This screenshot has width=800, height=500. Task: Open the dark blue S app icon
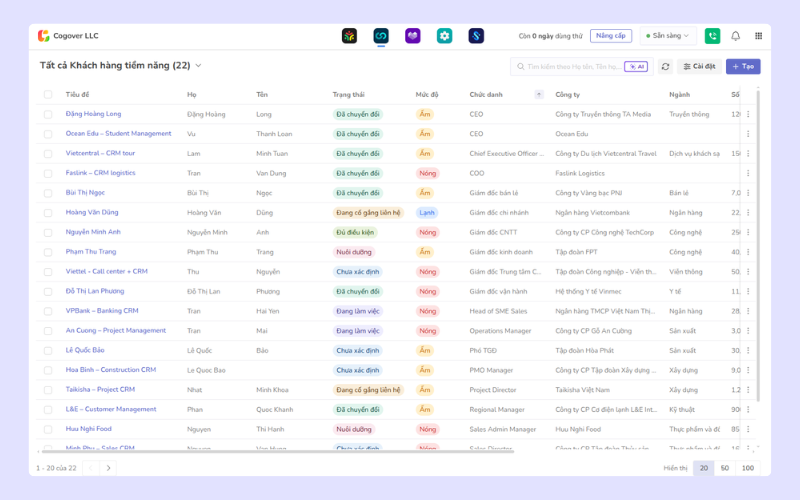[476, 36]
